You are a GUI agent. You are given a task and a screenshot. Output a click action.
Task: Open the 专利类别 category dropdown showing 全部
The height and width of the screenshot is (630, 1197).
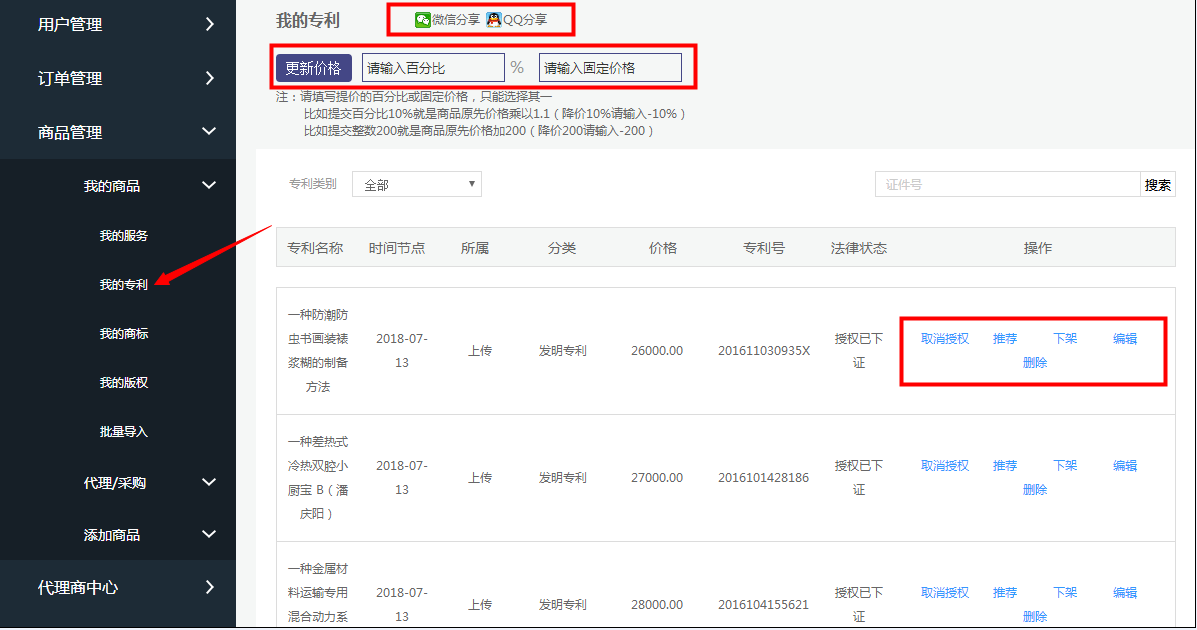(416, 184)
